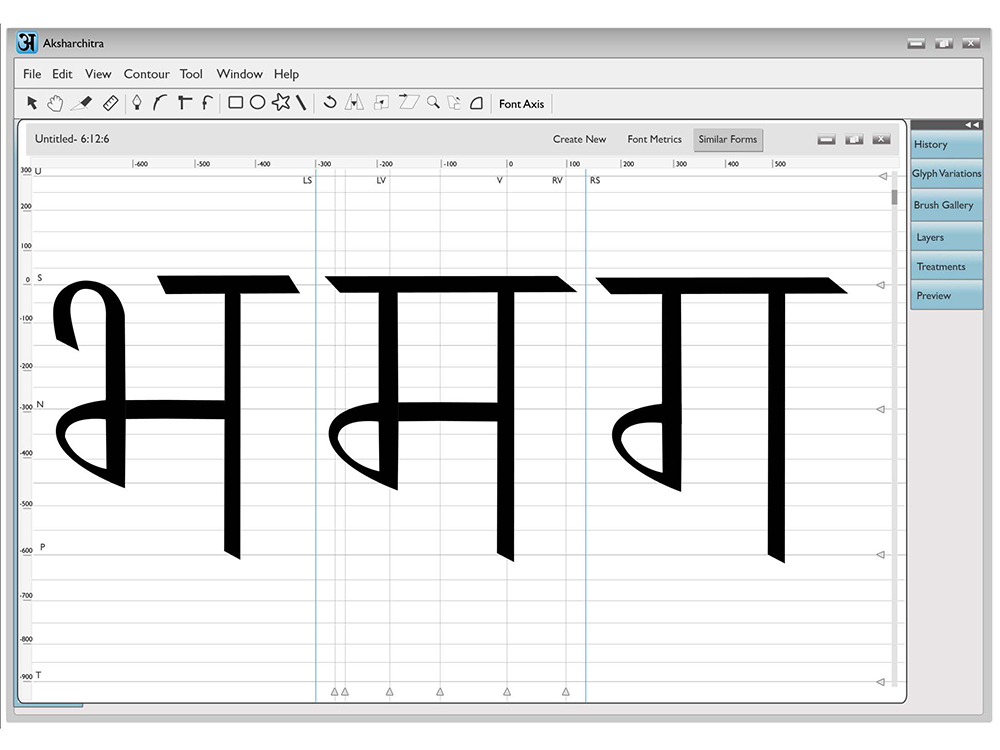Viewport: 1000px width, 750px height.
Task: Select the rectangle shape tool
Action: click(235, 103)
